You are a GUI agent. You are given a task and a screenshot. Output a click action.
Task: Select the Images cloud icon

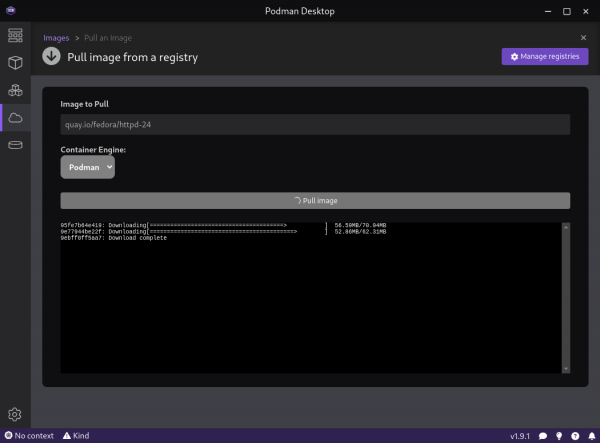(x=15, y=118)
